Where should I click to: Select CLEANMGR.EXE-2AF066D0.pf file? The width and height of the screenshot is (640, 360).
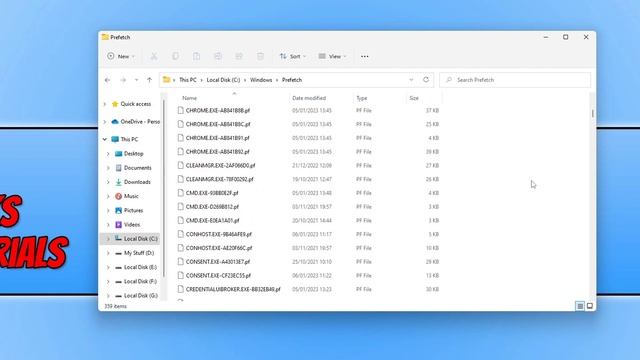pyautogui.click(x=220, y=165)
